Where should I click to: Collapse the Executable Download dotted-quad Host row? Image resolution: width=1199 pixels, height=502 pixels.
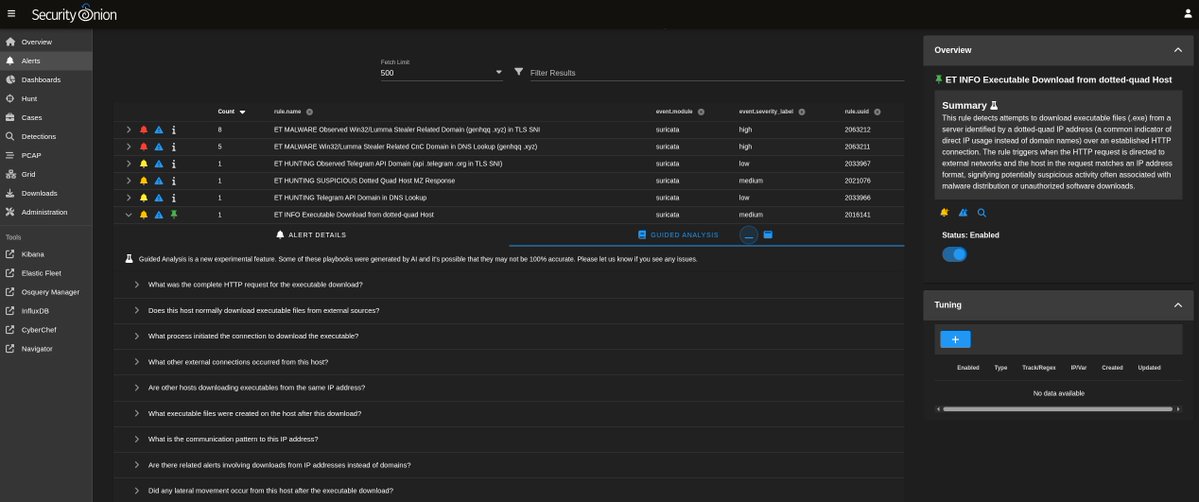(128, 215)
